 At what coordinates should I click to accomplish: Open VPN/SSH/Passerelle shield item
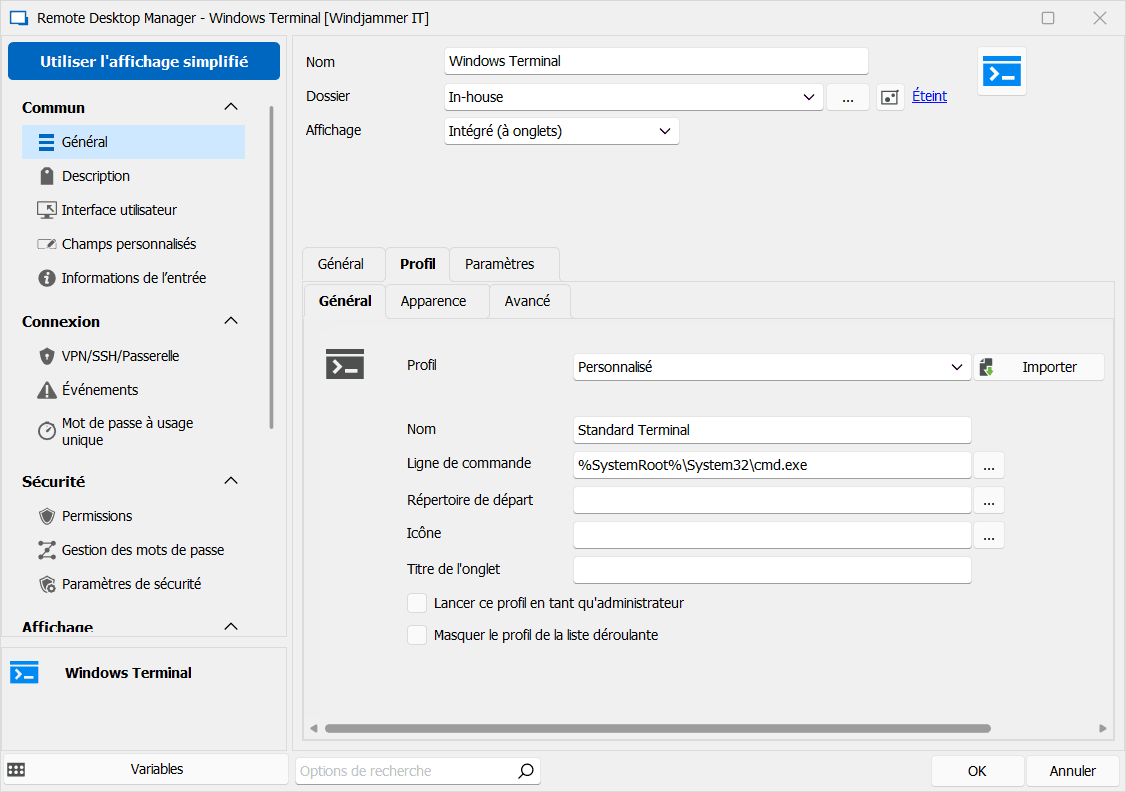(120, 356)
